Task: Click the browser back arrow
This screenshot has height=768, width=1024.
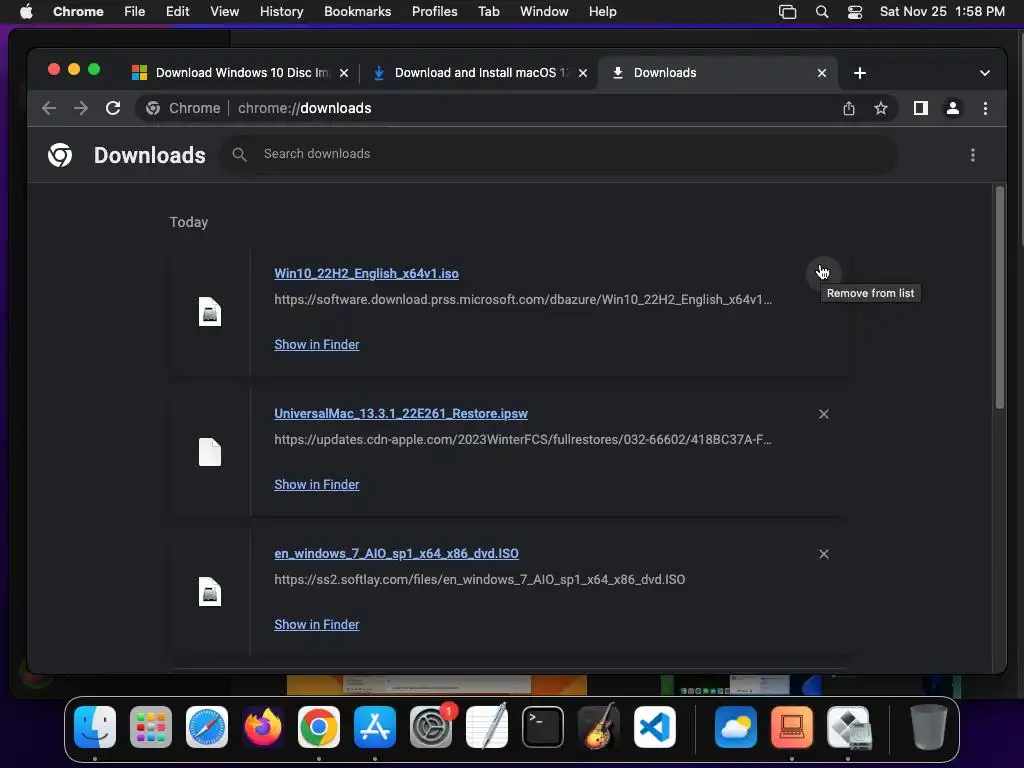Action: click(x=49, y=108)
